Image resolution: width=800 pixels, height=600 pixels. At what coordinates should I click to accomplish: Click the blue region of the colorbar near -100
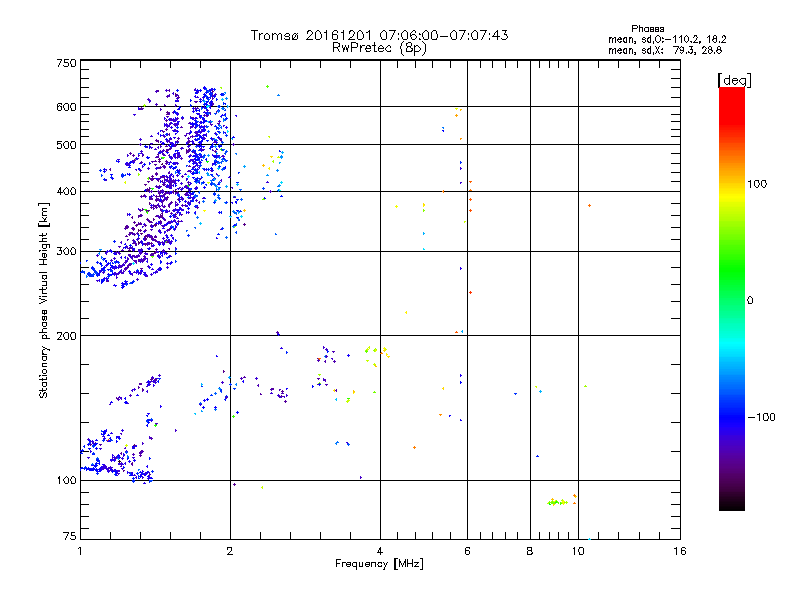(732, 417)
